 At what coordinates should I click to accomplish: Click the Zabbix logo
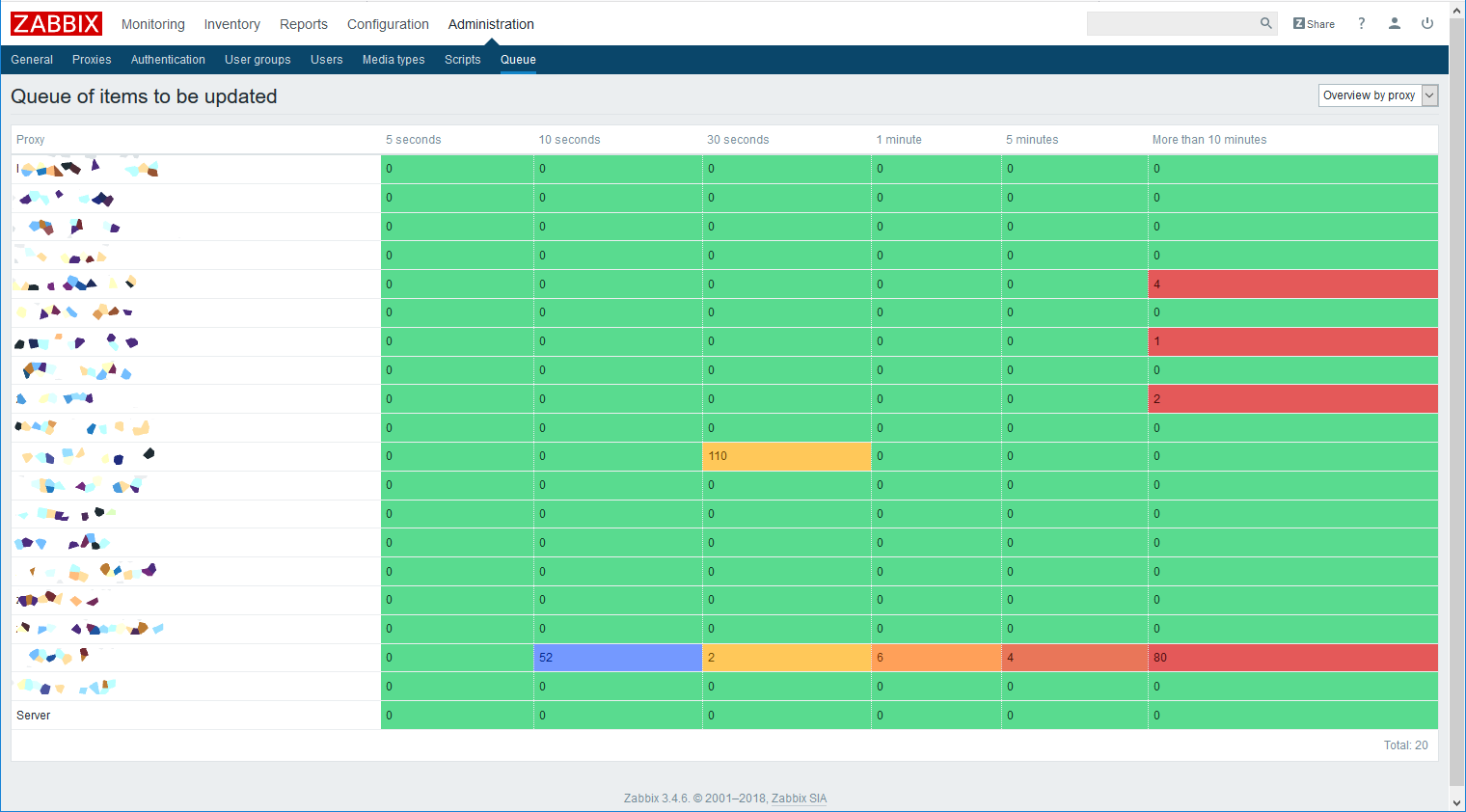[56, 23]
